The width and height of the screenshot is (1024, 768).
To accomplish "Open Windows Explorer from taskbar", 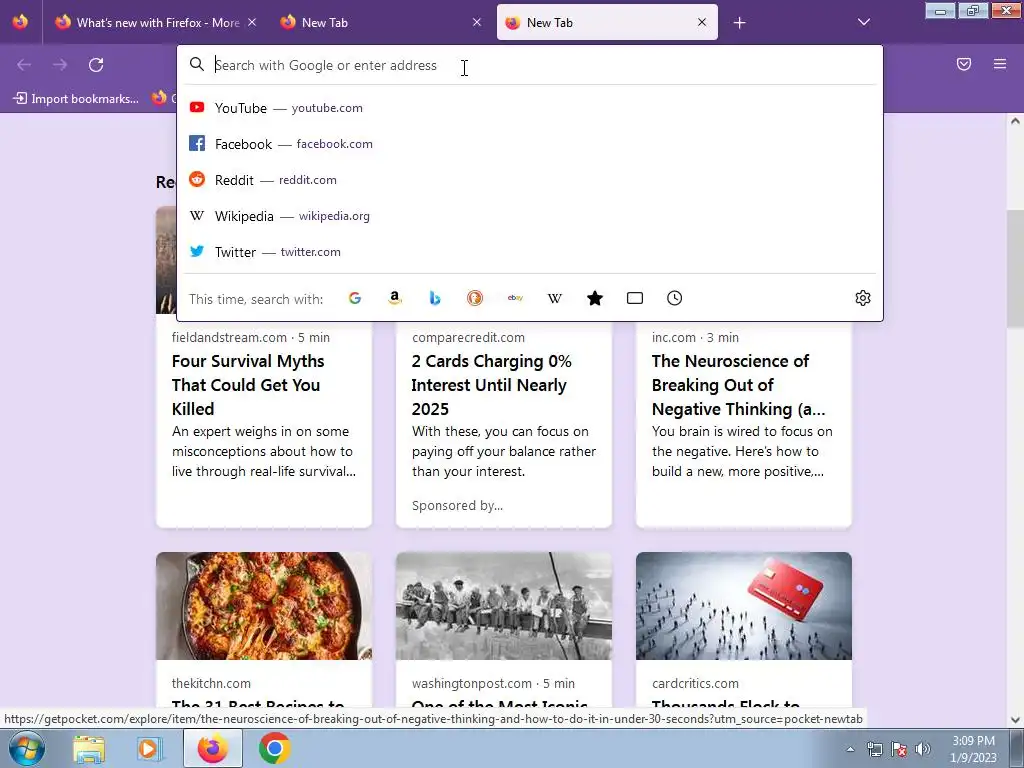I will (x=89, y=749).
